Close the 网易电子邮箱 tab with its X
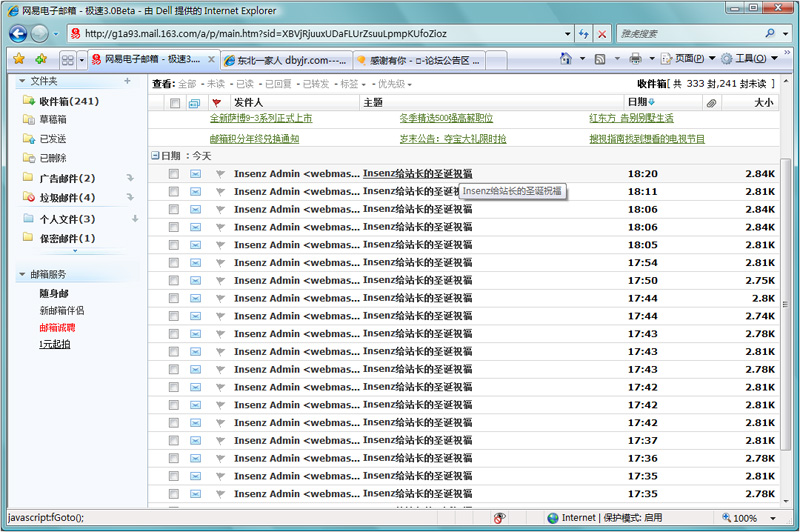Image resolution: width=800 pixels, height=532 pixels. pos(211,59)
